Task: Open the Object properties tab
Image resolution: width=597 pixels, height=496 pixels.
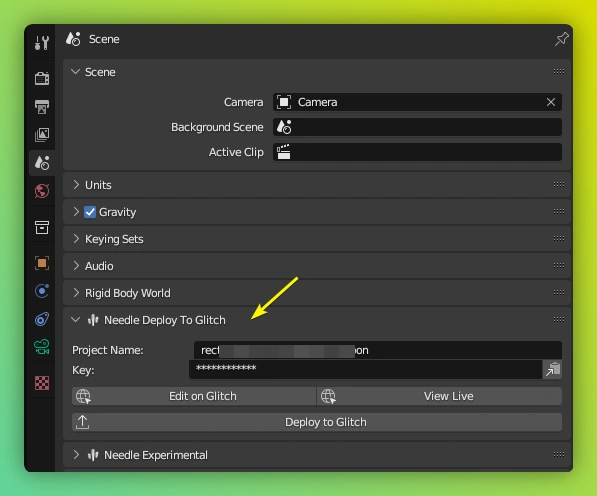Action: 42,263
